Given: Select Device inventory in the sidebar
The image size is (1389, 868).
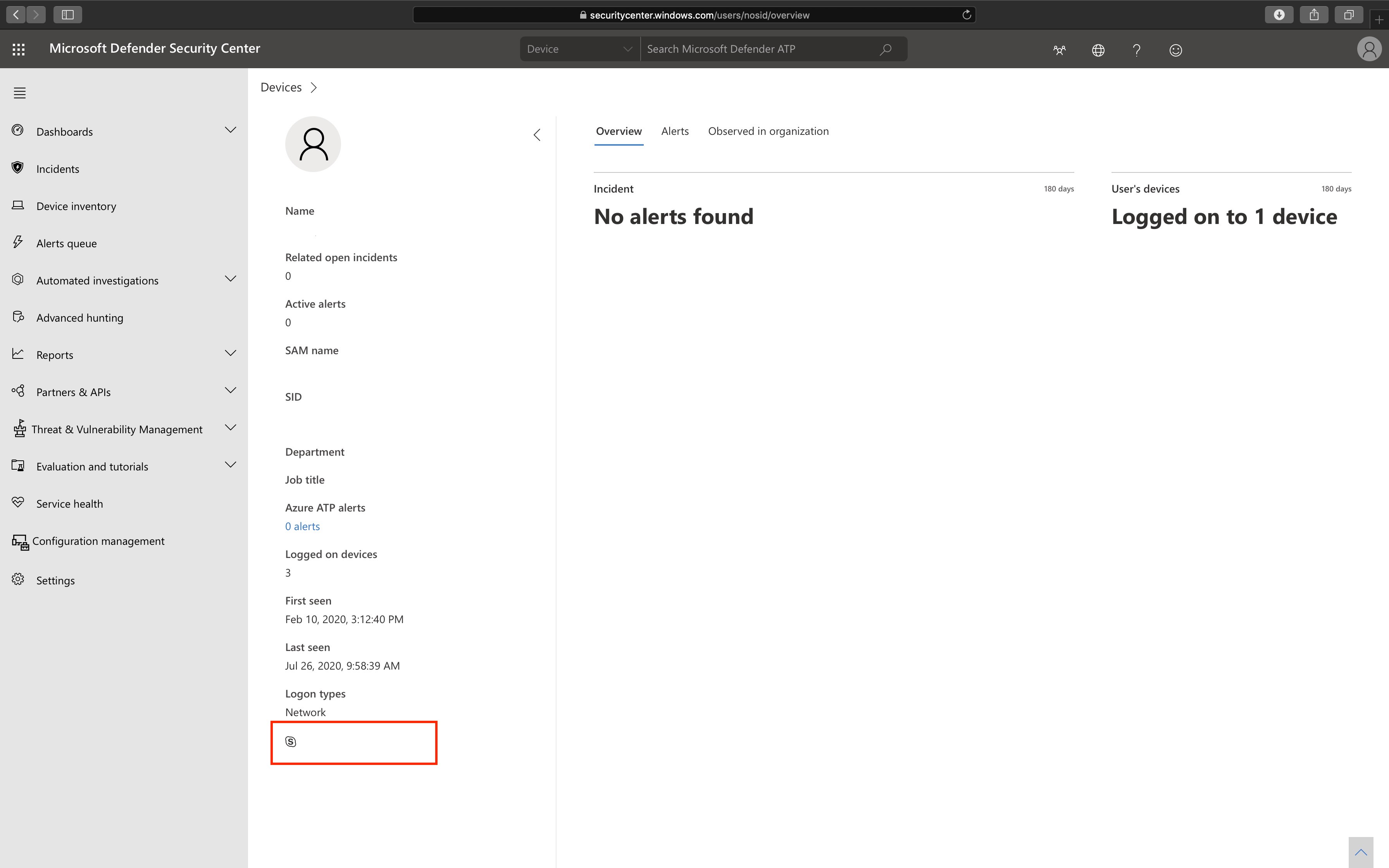Looking at the screenshot, I should point(76,205).
